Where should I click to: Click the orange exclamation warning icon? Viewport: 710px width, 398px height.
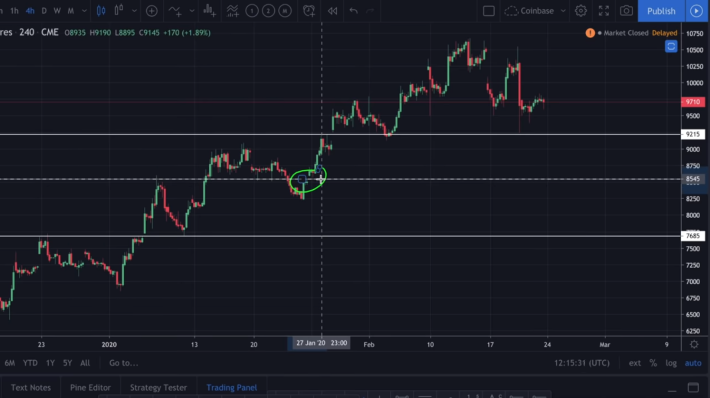590,33
